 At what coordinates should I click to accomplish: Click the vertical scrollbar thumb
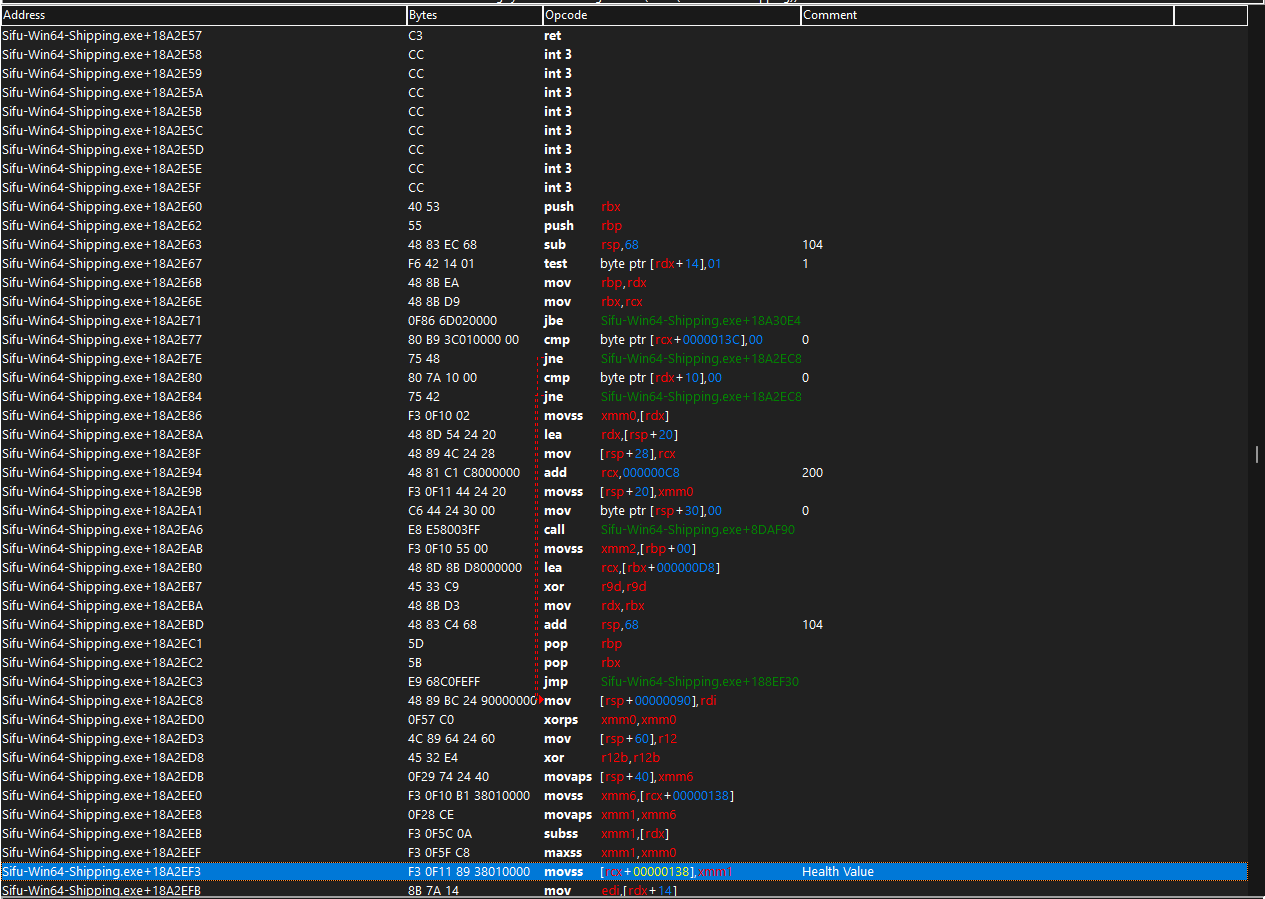(x=1255, y=453)
